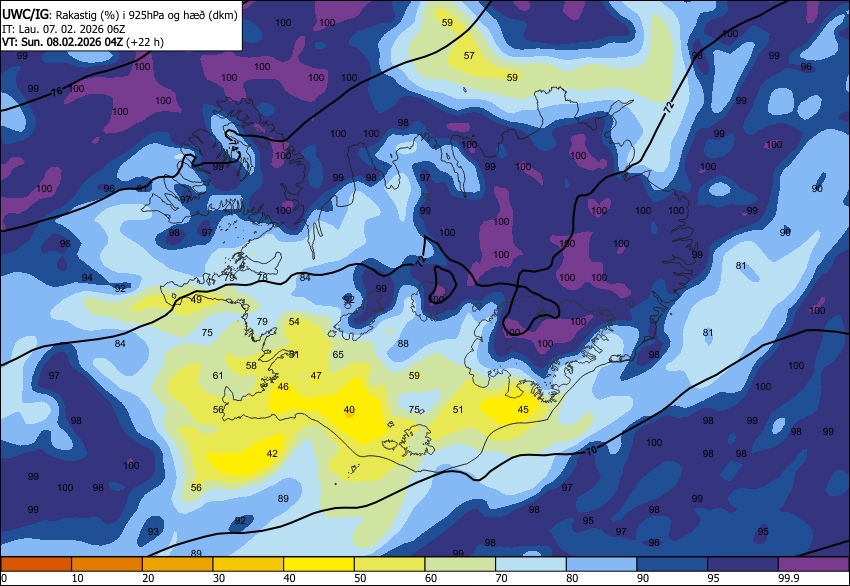The height and width of the screenshot is (586, 850).
Task: Click the humidity value '88' on the map
Action: click(x=403, y=343)
